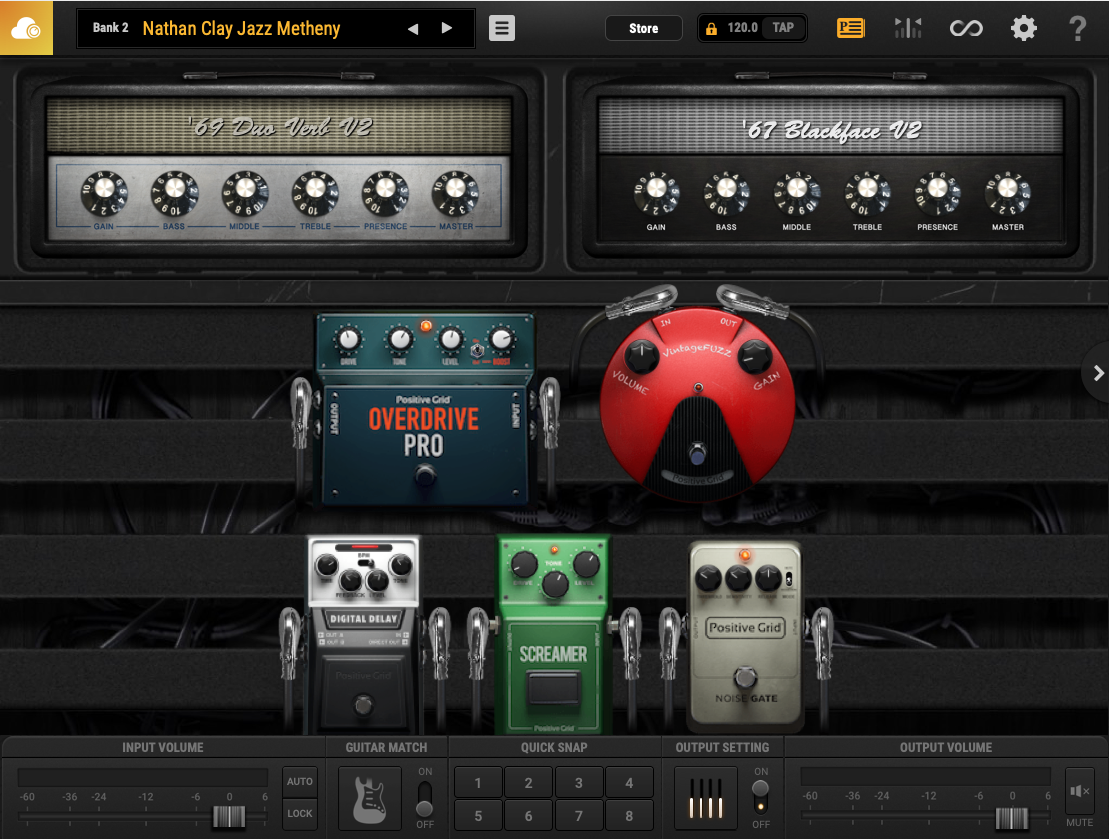The width and height of the screenshot is (1109, 839).
Task: Click PRESENCE knob on '69 Duo Verb
Action: point(385,192)
